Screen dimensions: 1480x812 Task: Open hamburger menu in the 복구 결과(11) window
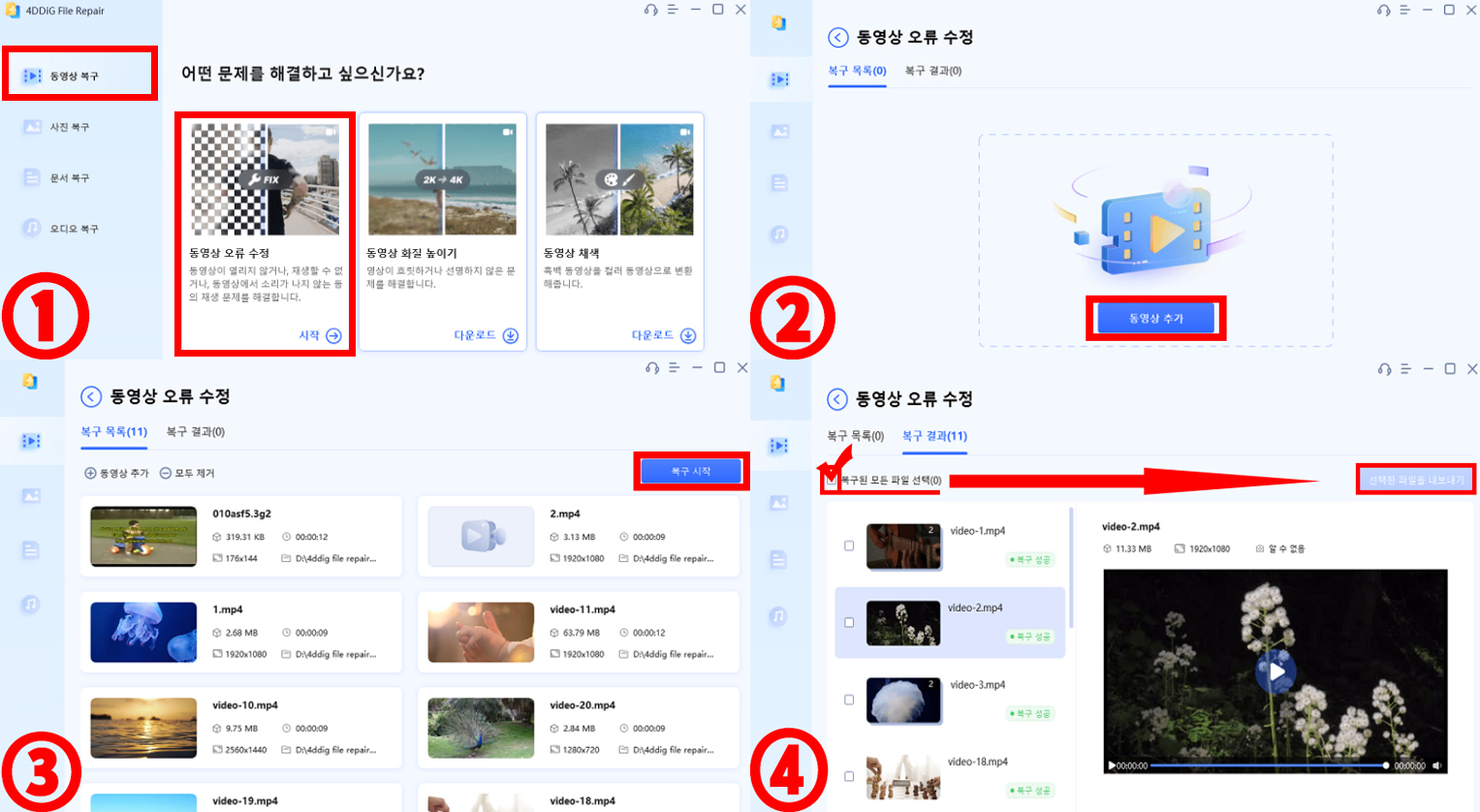tap(1406, 369)
